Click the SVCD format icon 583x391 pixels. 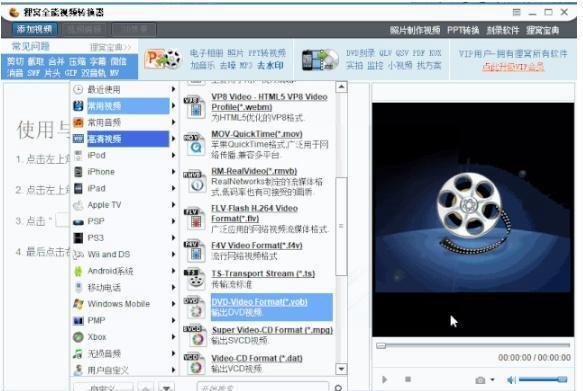(x=194, y=336)
